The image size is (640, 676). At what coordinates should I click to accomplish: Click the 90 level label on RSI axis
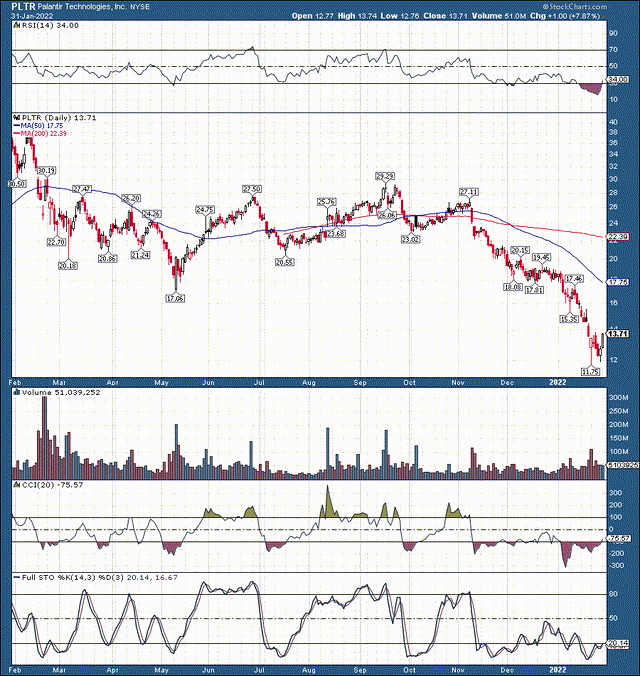612,33
